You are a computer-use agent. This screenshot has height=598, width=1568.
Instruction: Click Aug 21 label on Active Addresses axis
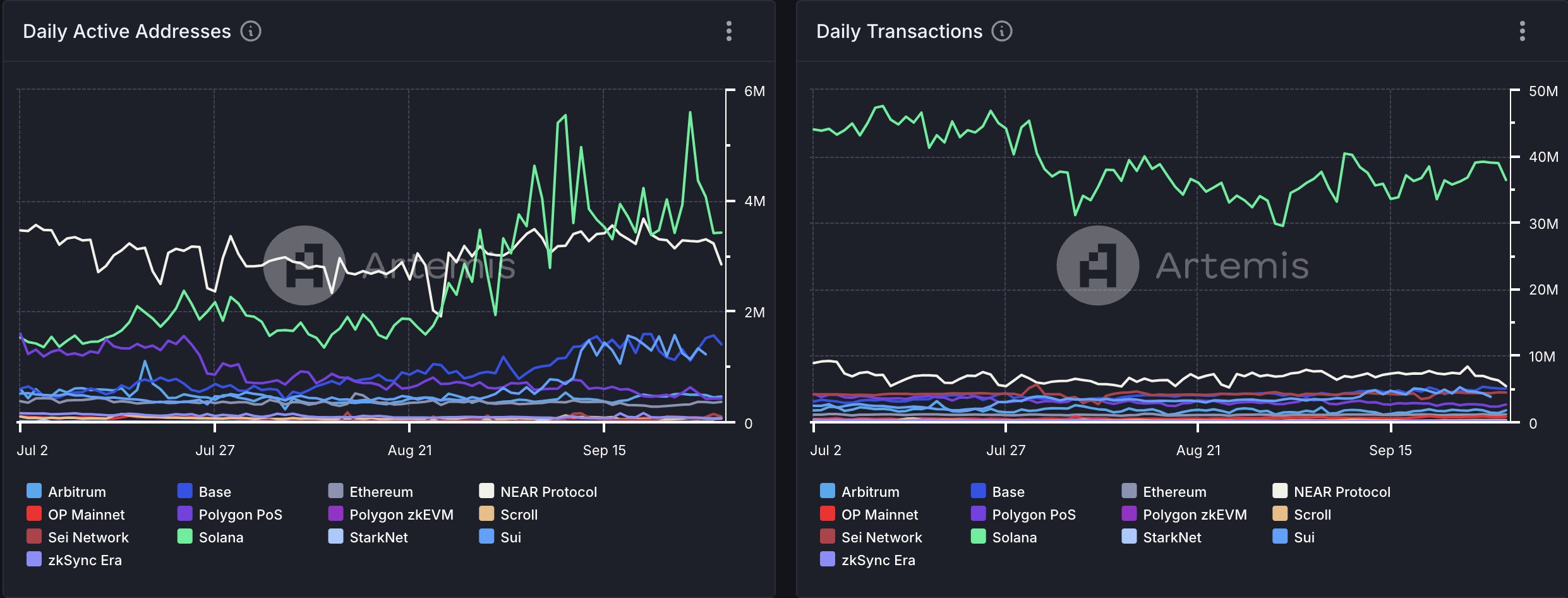point(410,450)
